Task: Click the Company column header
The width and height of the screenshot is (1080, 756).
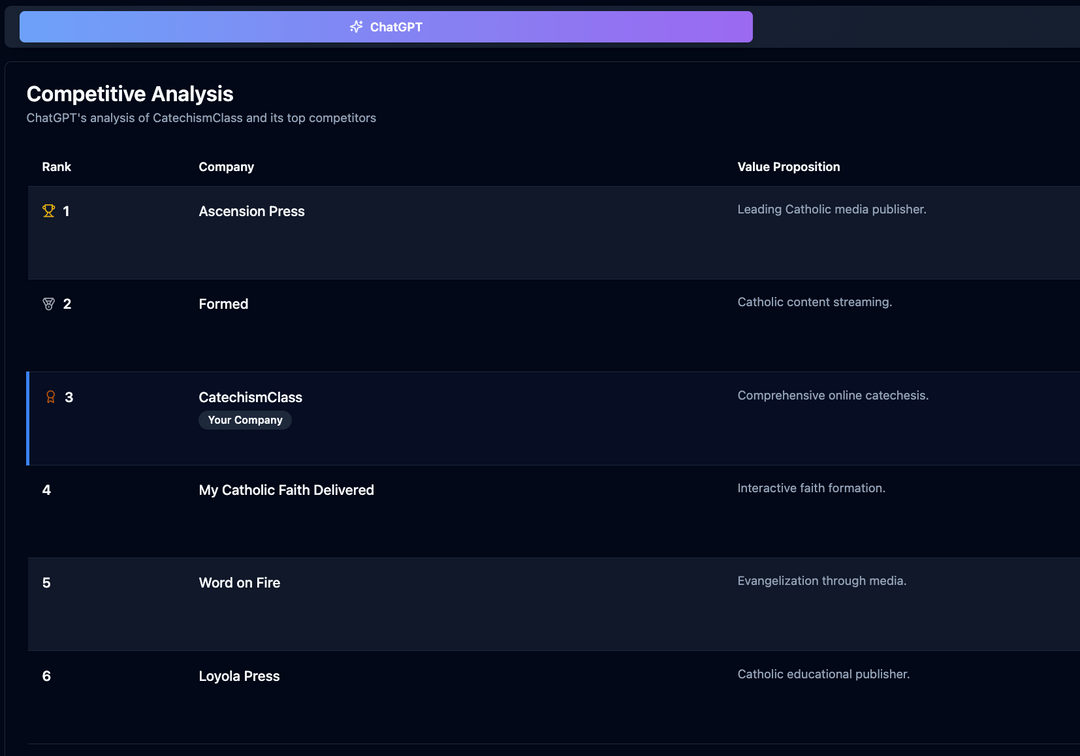Action: pos(226,167)
